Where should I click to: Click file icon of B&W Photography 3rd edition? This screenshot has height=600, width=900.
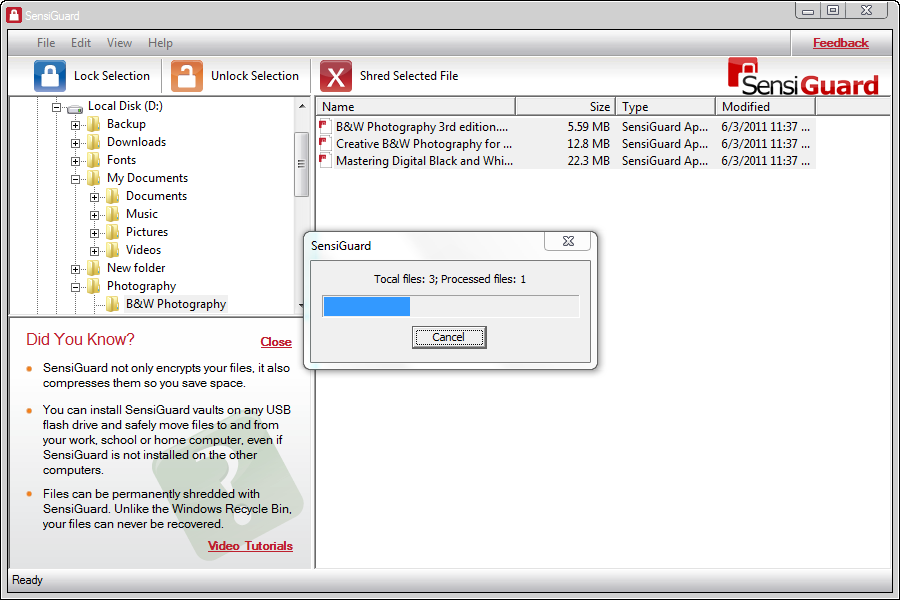pyautogui.click(x=325, y=126)
